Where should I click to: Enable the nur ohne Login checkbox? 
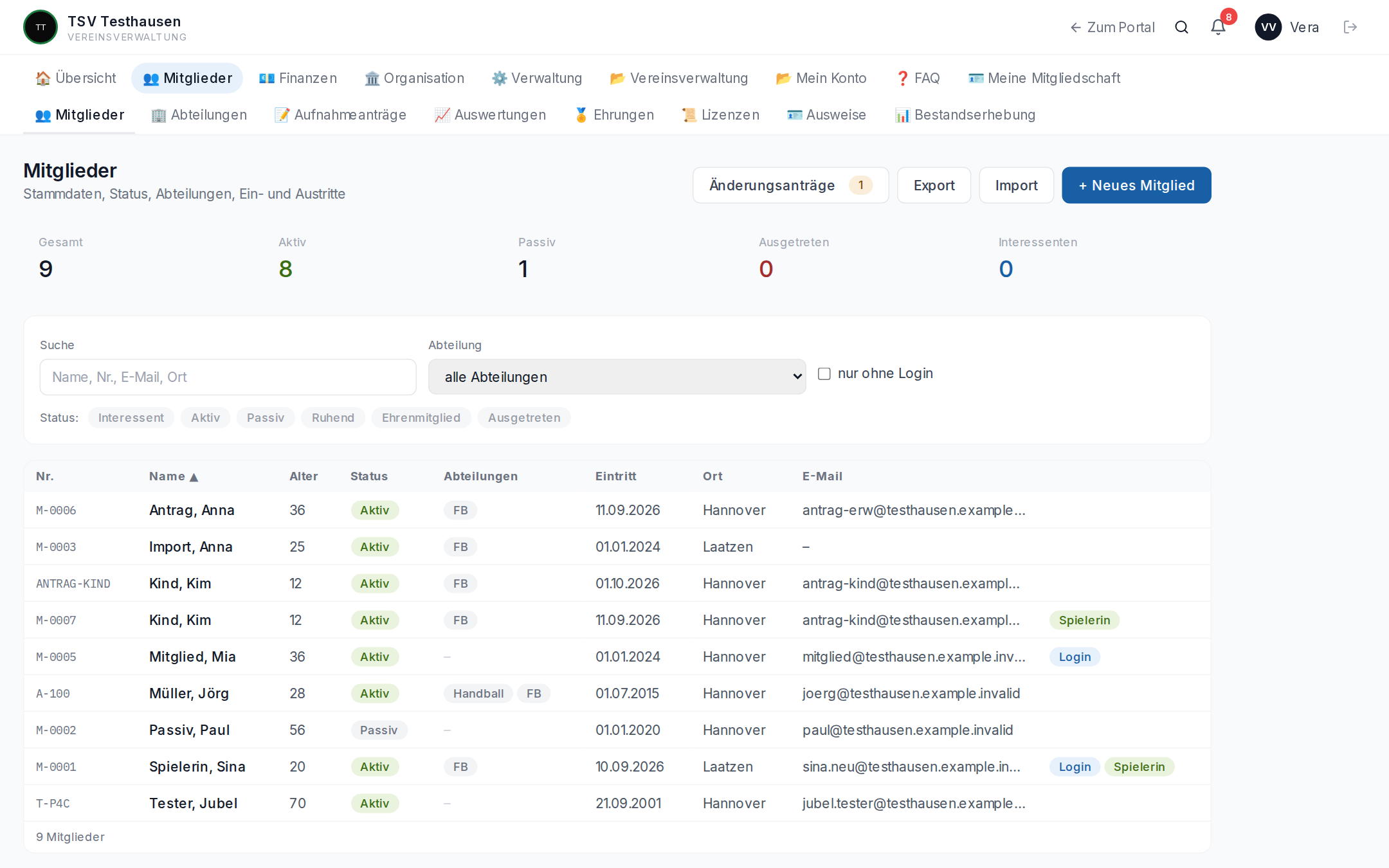click(824, 374)
